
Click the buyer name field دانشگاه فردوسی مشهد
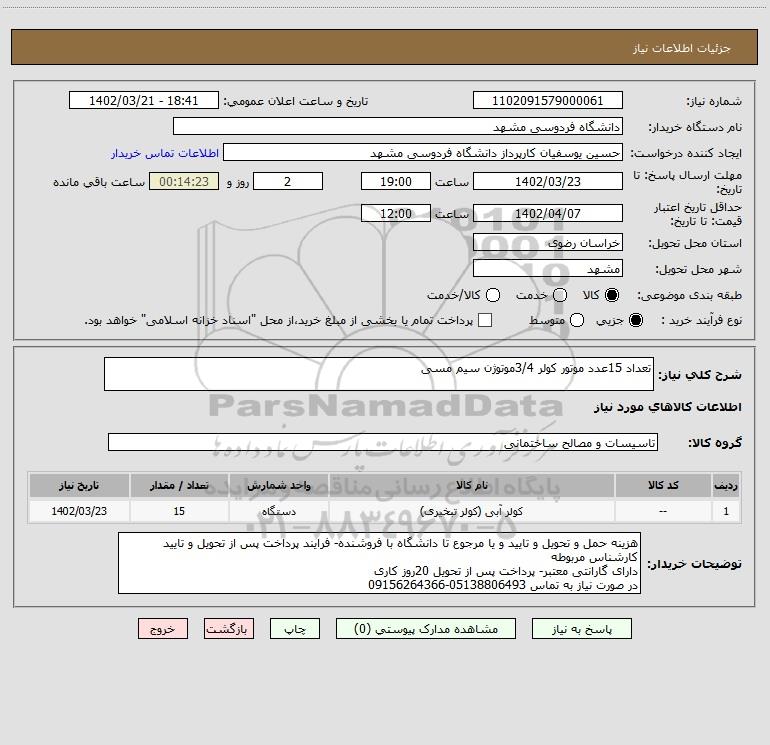pyautogui.click(x=398, y=127)
